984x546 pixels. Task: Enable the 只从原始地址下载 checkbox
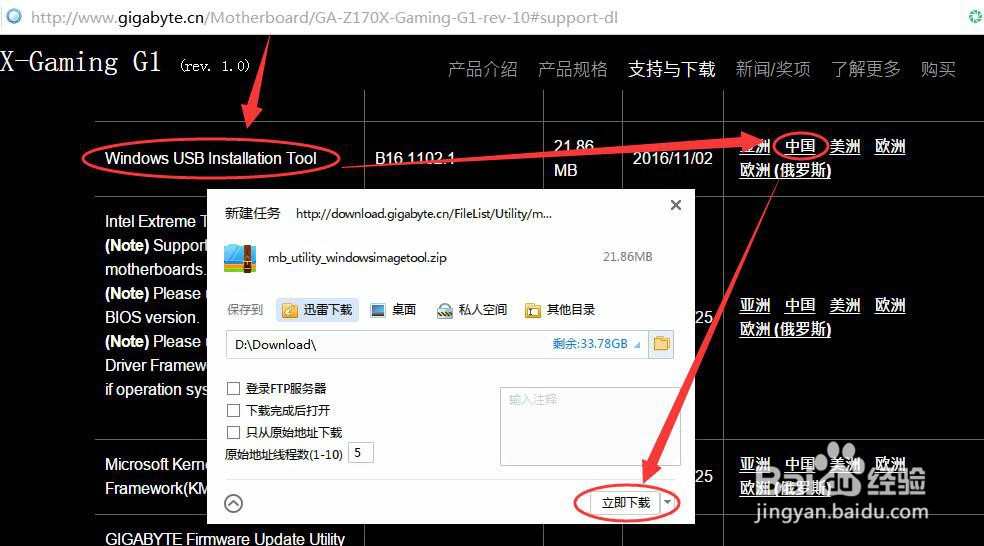[233, 432]
